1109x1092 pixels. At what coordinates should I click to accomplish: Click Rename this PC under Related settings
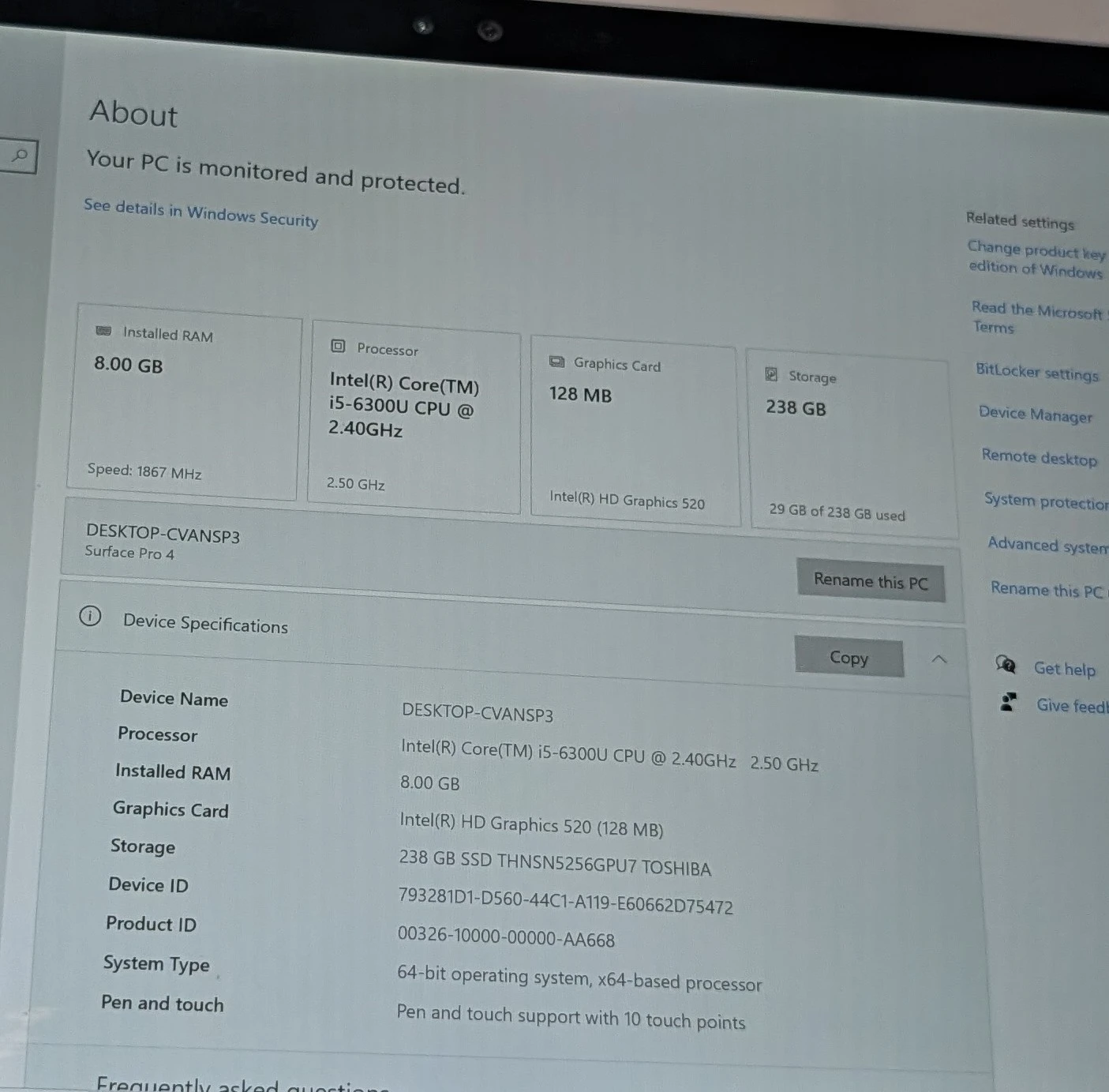pos(1047,590)
